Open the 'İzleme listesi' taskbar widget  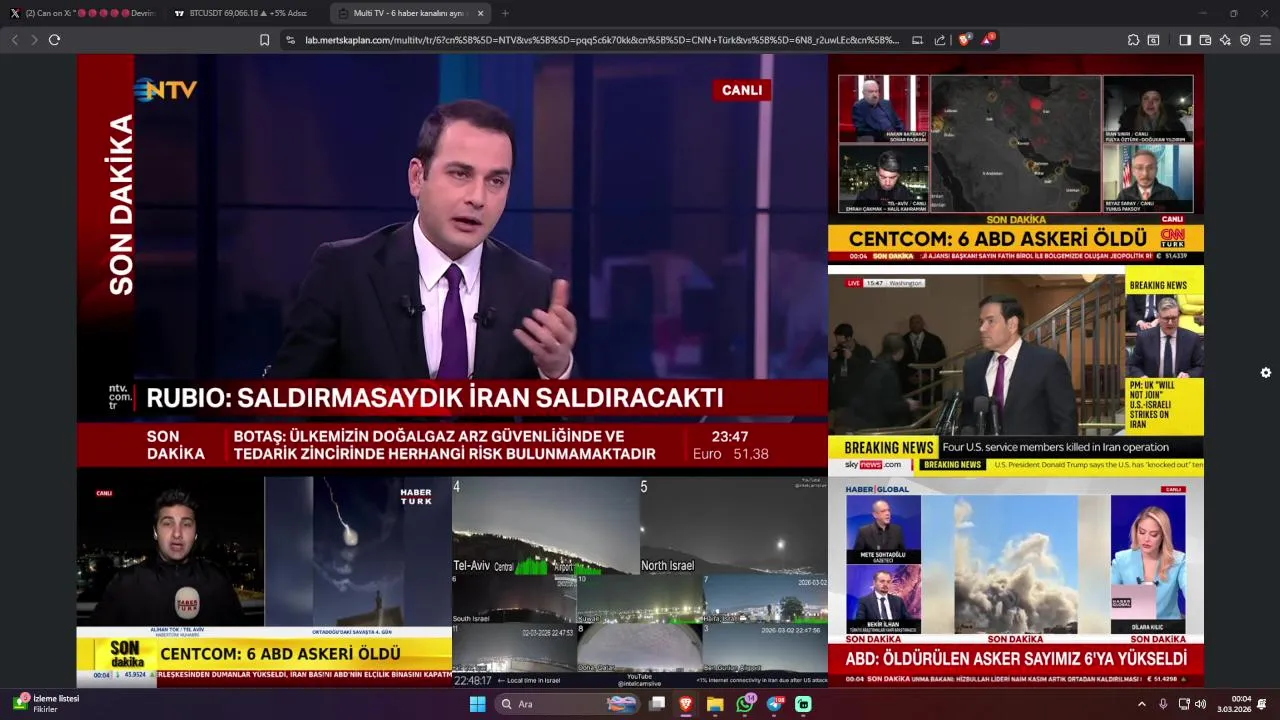click(x=48, y=704)
